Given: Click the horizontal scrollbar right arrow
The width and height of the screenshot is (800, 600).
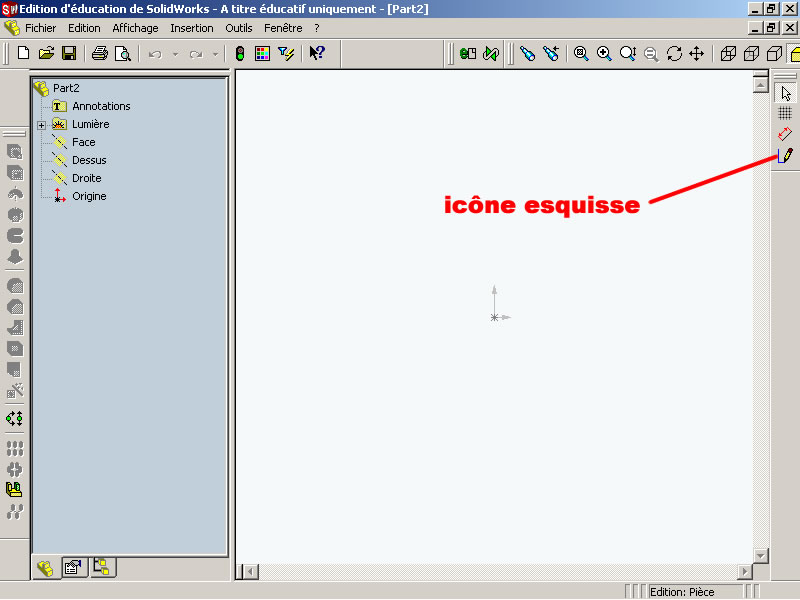Looking at the screenshot, I should coord(744,572).
